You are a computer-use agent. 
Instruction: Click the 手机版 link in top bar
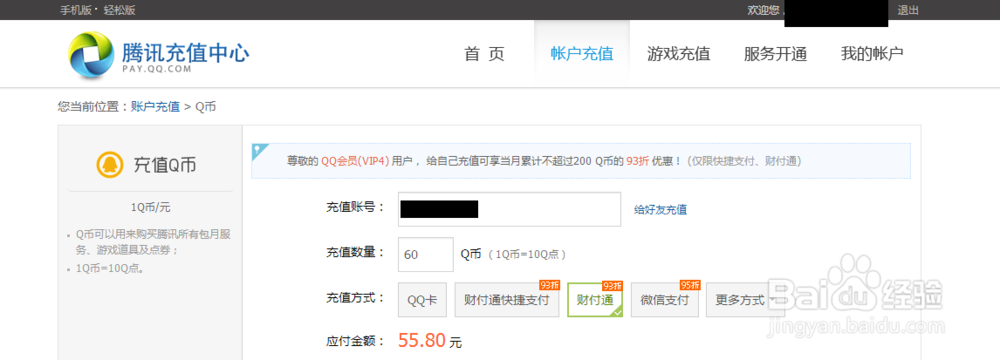point(75,10)
